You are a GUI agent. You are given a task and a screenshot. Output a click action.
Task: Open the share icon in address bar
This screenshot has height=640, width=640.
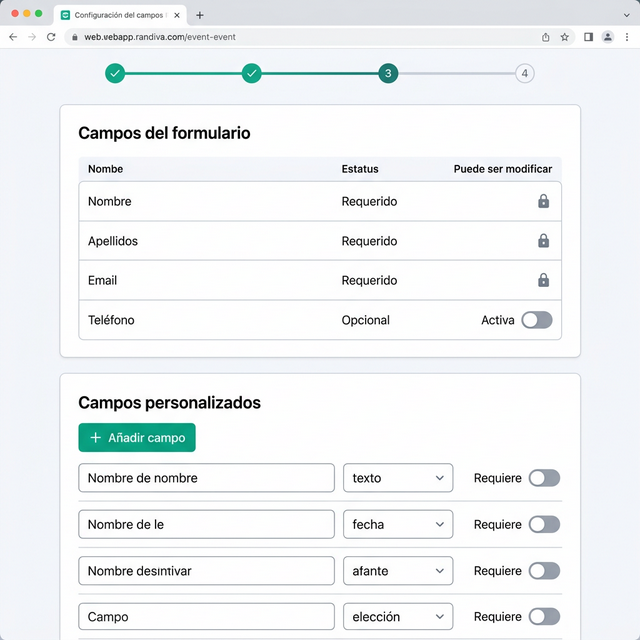tap(545, 37)
